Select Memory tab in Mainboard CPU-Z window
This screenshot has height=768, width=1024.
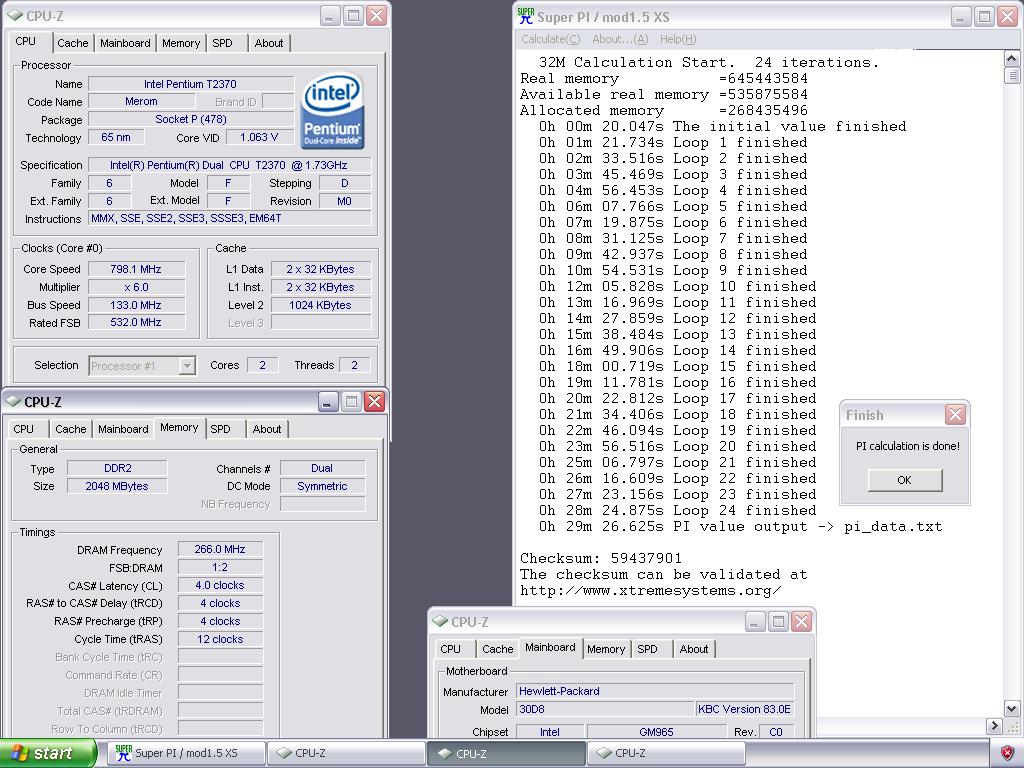[x=606, y=649]
